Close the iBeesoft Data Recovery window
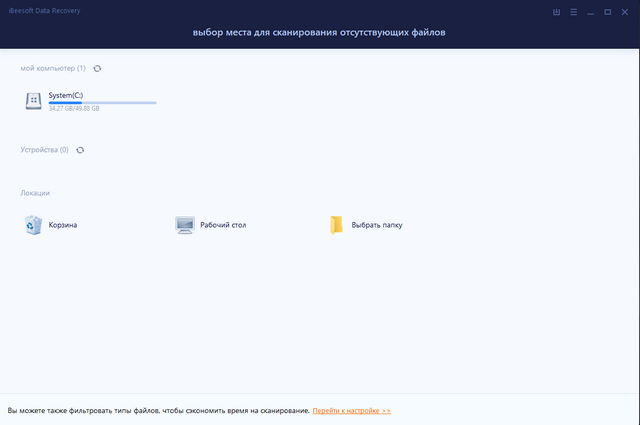The width and height of the screenshot is (640, 425). (x=625, y=12)
